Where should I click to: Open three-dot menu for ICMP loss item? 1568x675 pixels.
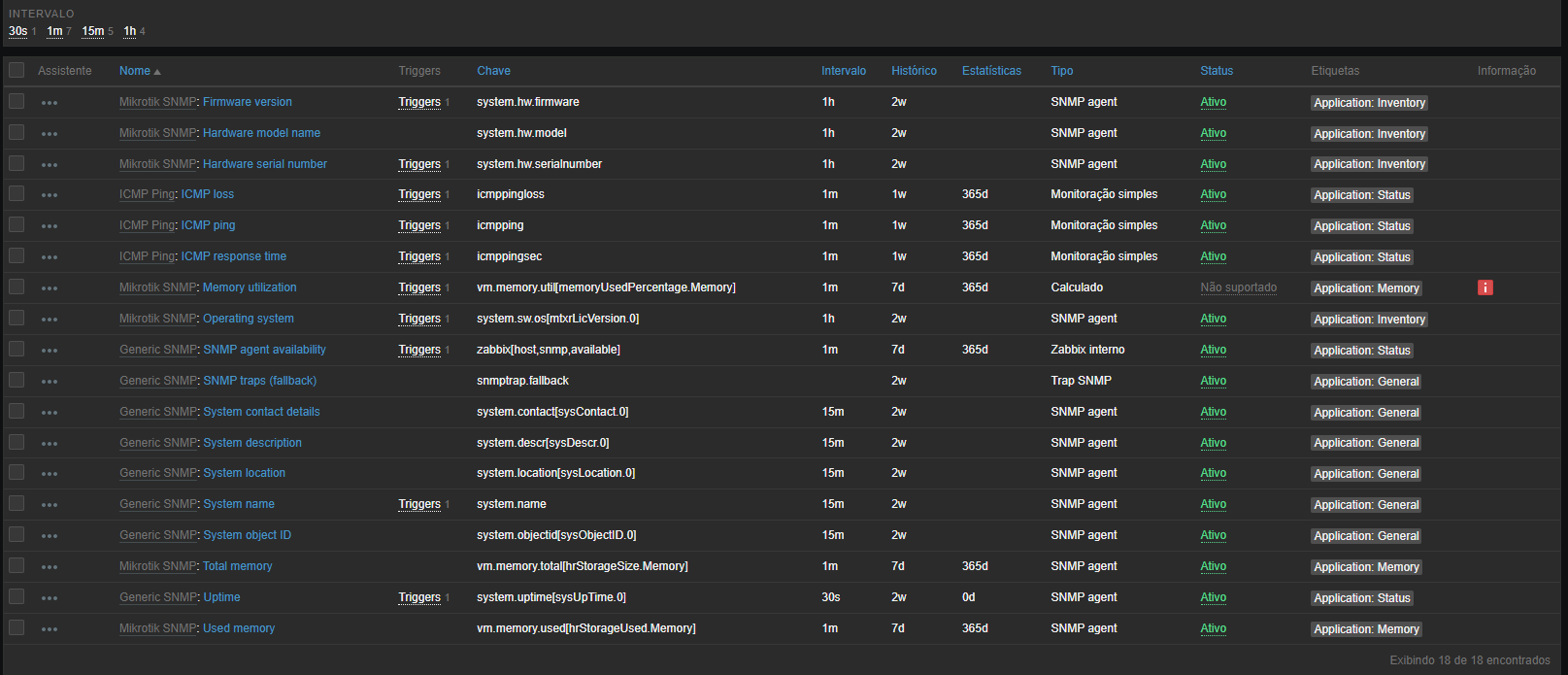[50, 195]
